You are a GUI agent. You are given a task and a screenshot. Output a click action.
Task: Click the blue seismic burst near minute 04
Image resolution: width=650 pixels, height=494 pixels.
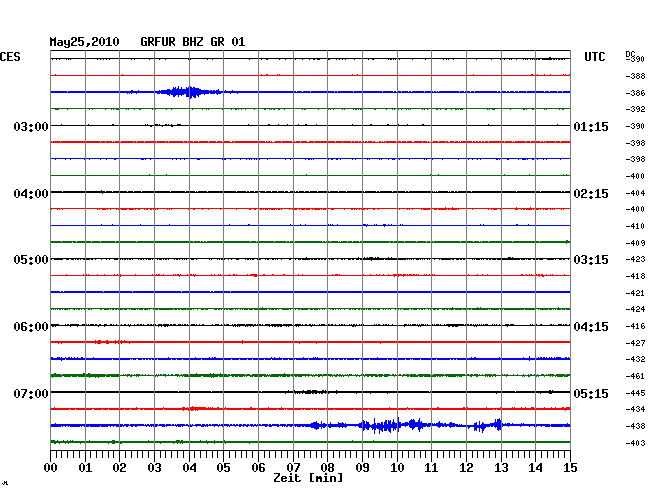[x=189, y=92]
